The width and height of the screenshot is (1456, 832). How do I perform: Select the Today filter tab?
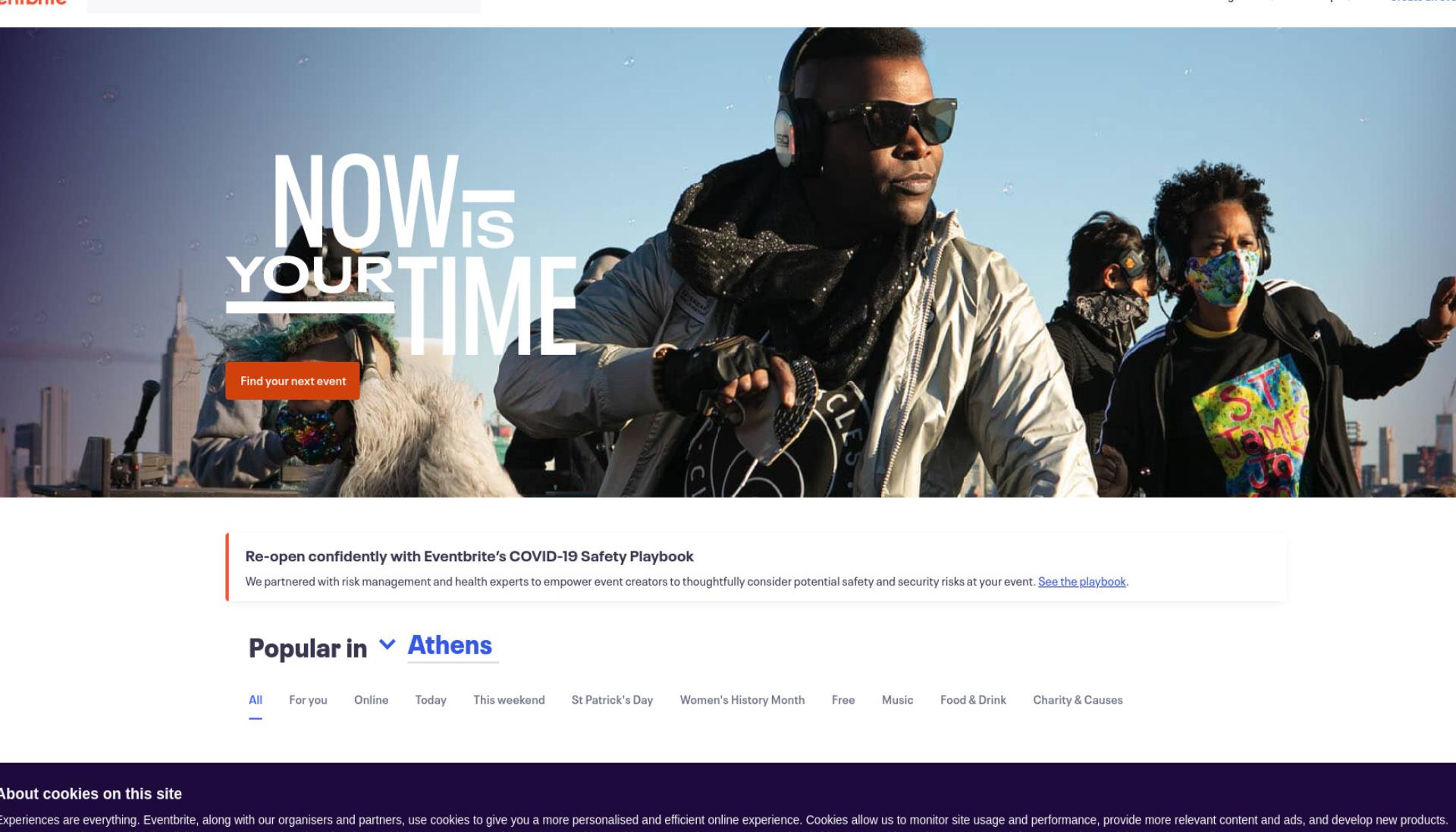tap(431, 700)
